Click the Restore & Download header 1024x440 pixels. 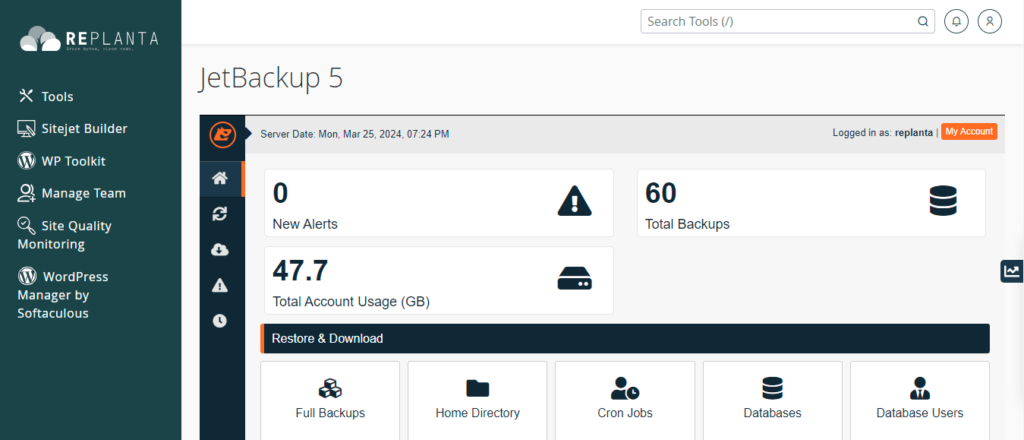pos(625,338)
